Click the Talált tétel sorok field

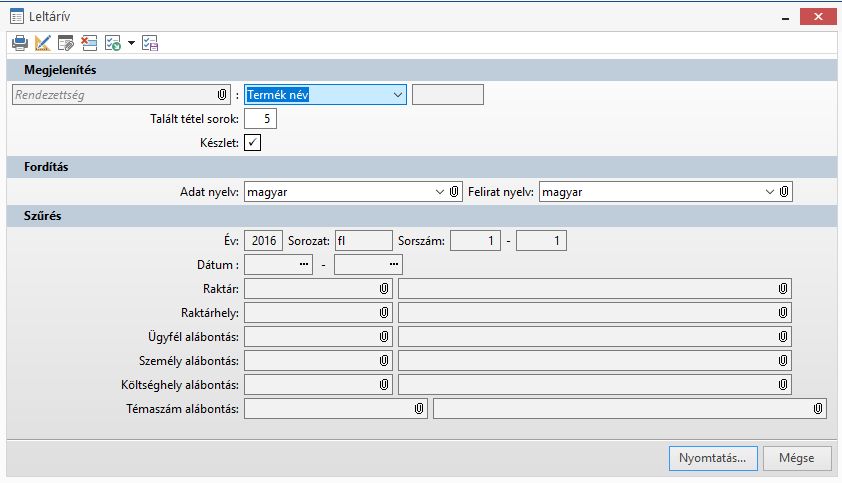260,119
